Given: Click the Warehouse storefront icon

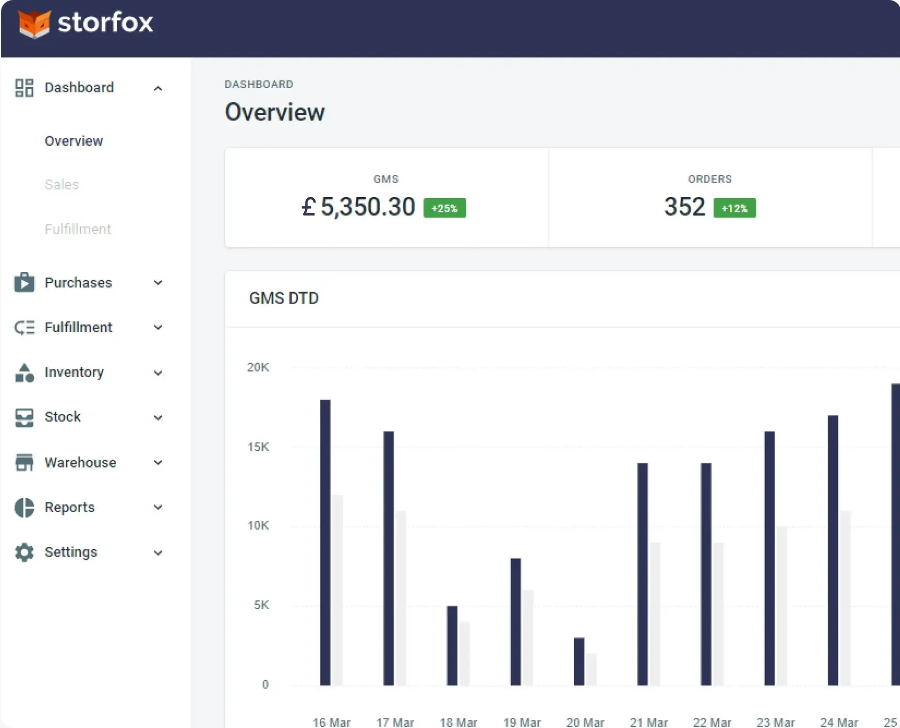Looking at the screenshot, I should (x=25, y=463).
